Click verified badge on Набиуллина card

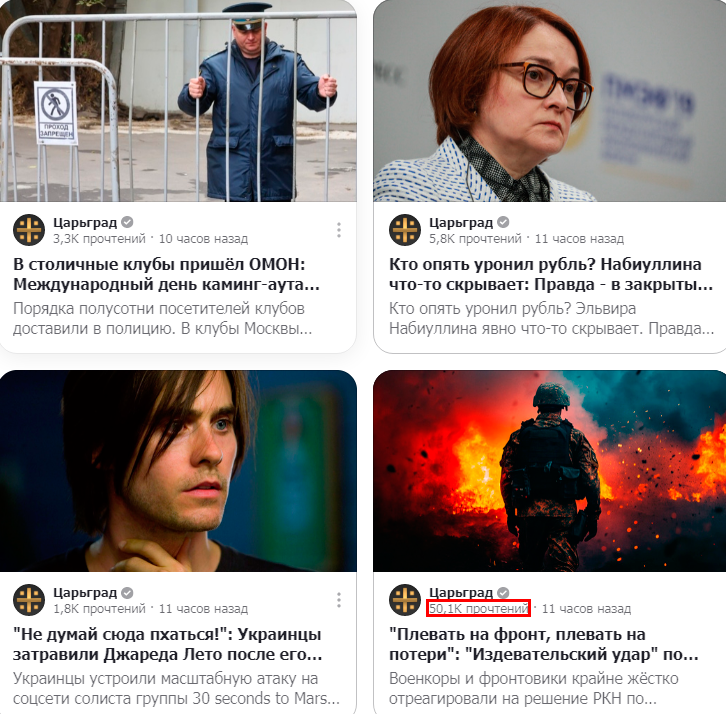(503, 222)
